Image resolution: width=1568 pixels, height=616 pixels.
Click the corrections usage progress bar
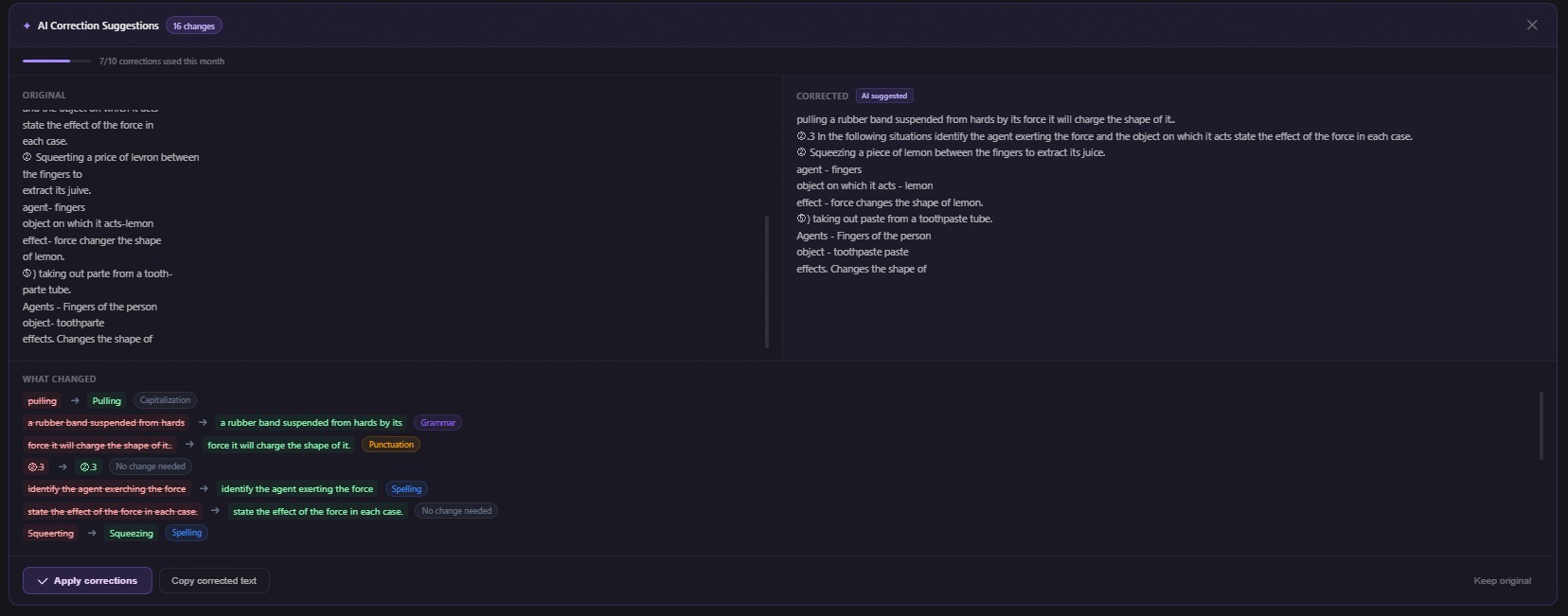(x=55, y=61)
